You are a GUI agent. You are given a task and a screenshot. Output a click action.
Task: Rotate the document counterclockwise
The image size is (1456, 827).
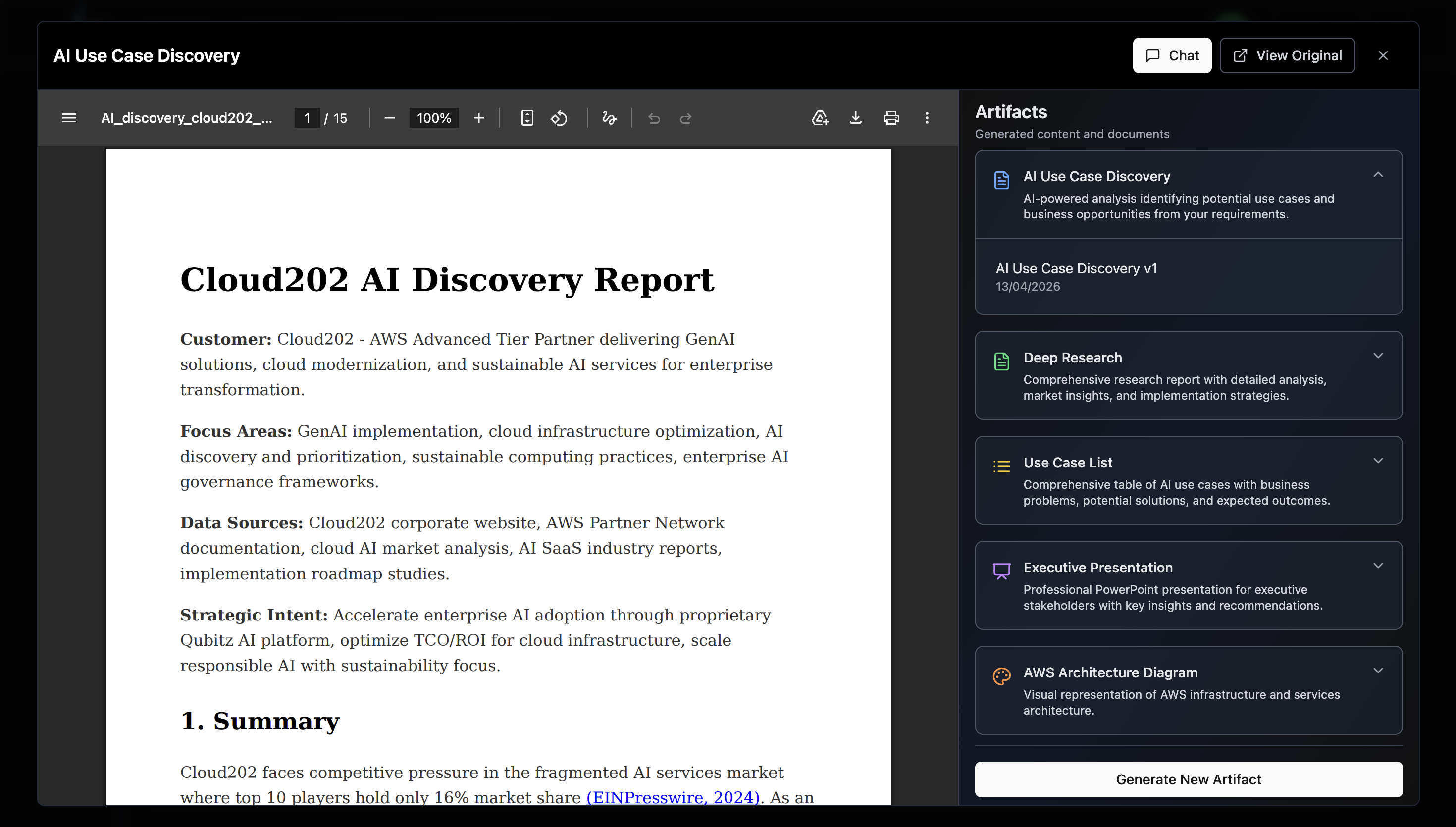click(x=559, y=118)
